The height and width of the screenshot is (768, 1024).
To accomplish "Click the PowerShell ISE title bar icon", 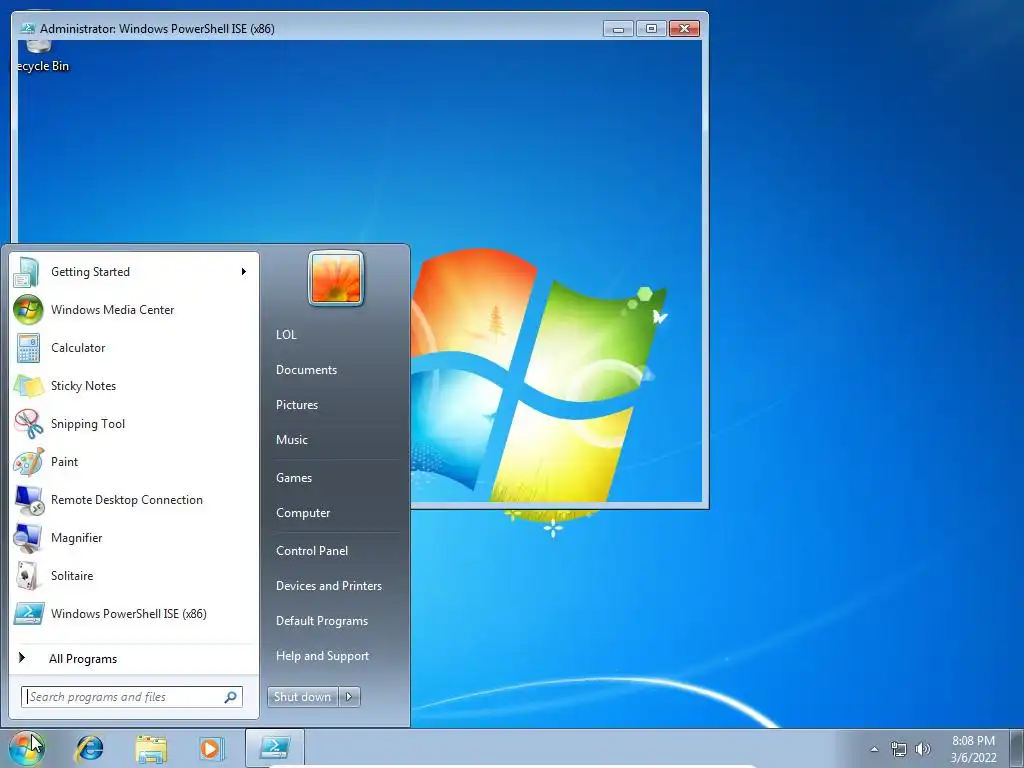I will [28, 29].
